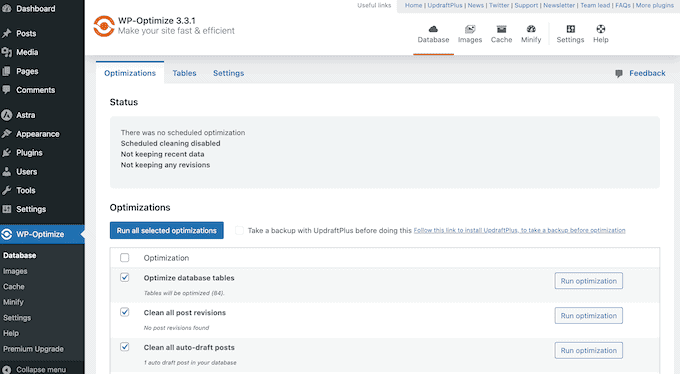The image size is (680, 374).
Task: Open the Cache icon in header
Action: (x=501, y=29)
